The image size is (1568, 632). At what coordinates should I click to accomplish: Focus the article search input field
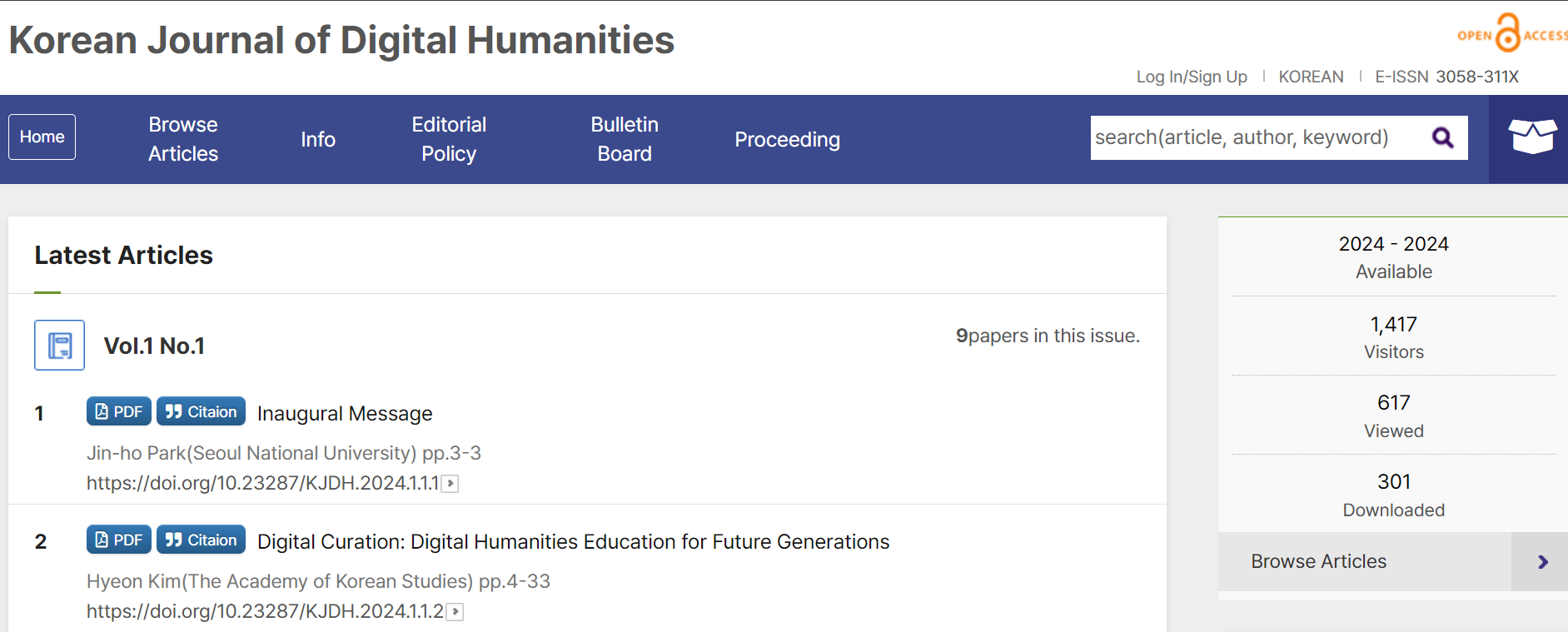coord(1253,137)
